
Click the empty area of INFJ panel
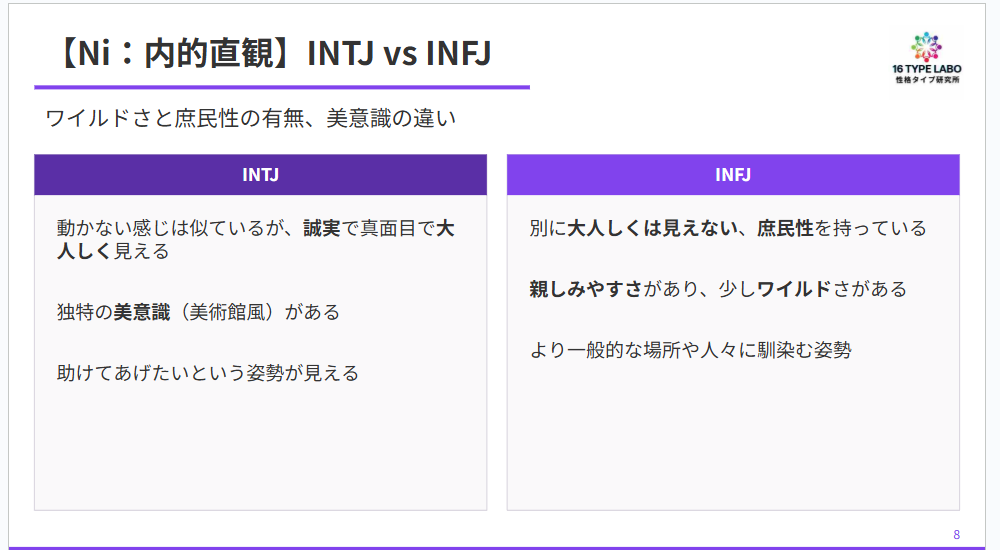pyautogui.click(x=733, y=440)
